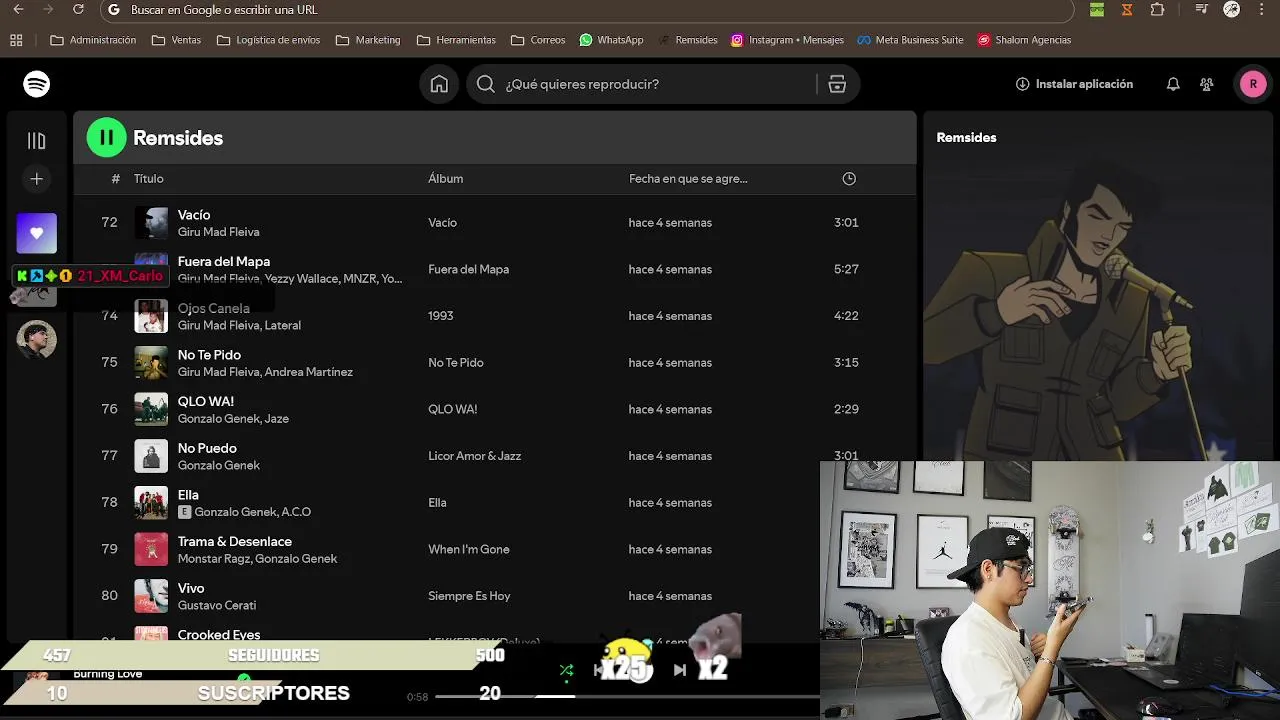Screen dimensions: 1280x720
Task: Open the Herramientas bookmark folder
Action: [456, 40]
